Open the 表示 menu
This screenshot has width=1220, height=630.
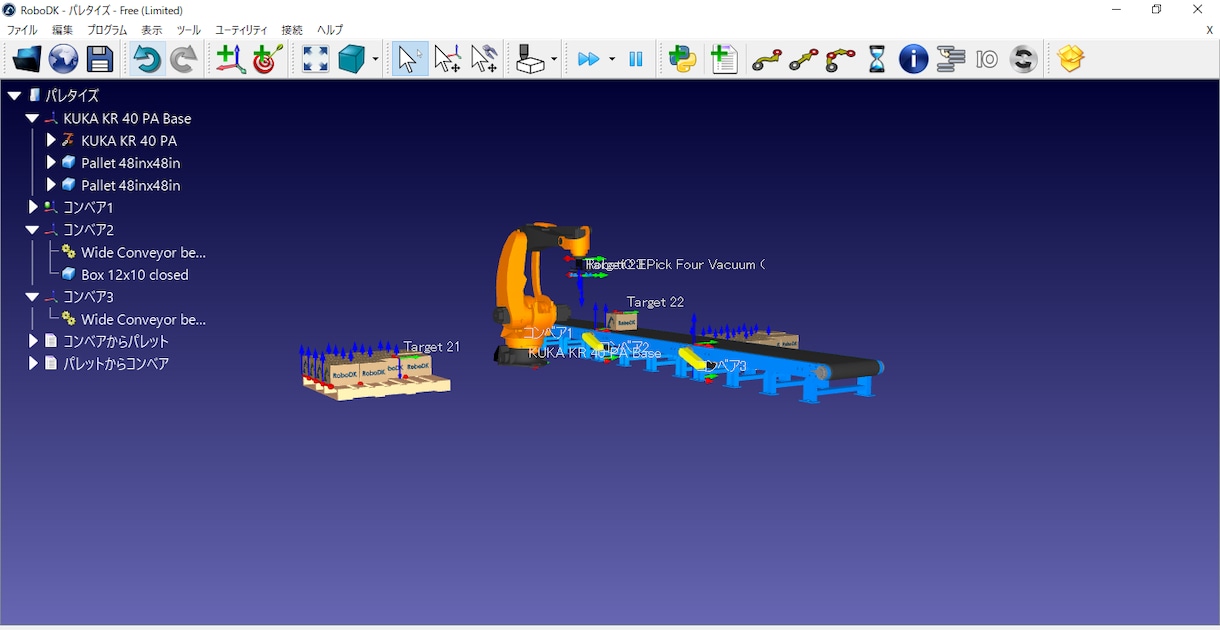152,30
